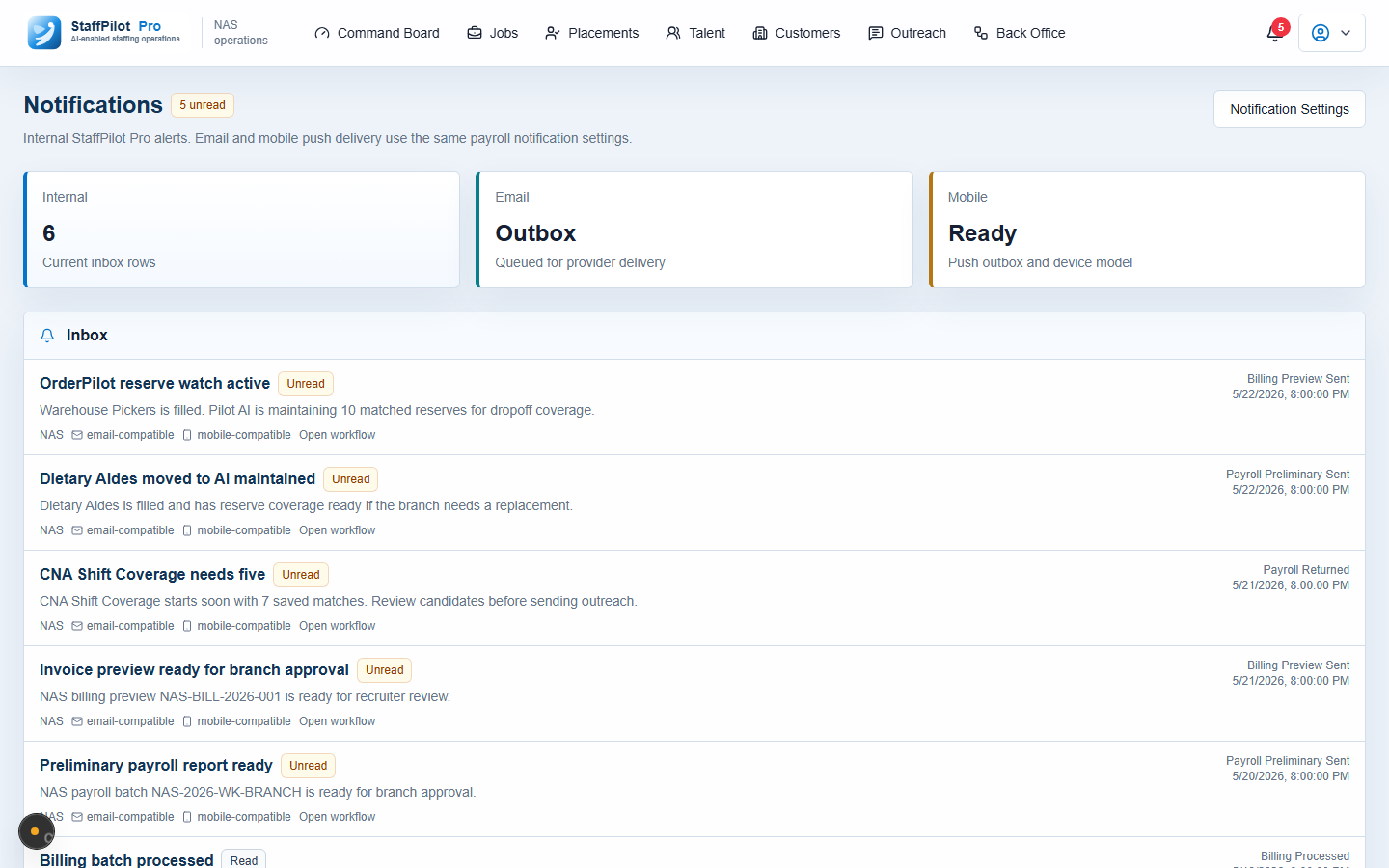Open Dietary Aides moved to AI maintained
The height and width of the screenshot is (868, 1389).
click(x=177, y=478)
